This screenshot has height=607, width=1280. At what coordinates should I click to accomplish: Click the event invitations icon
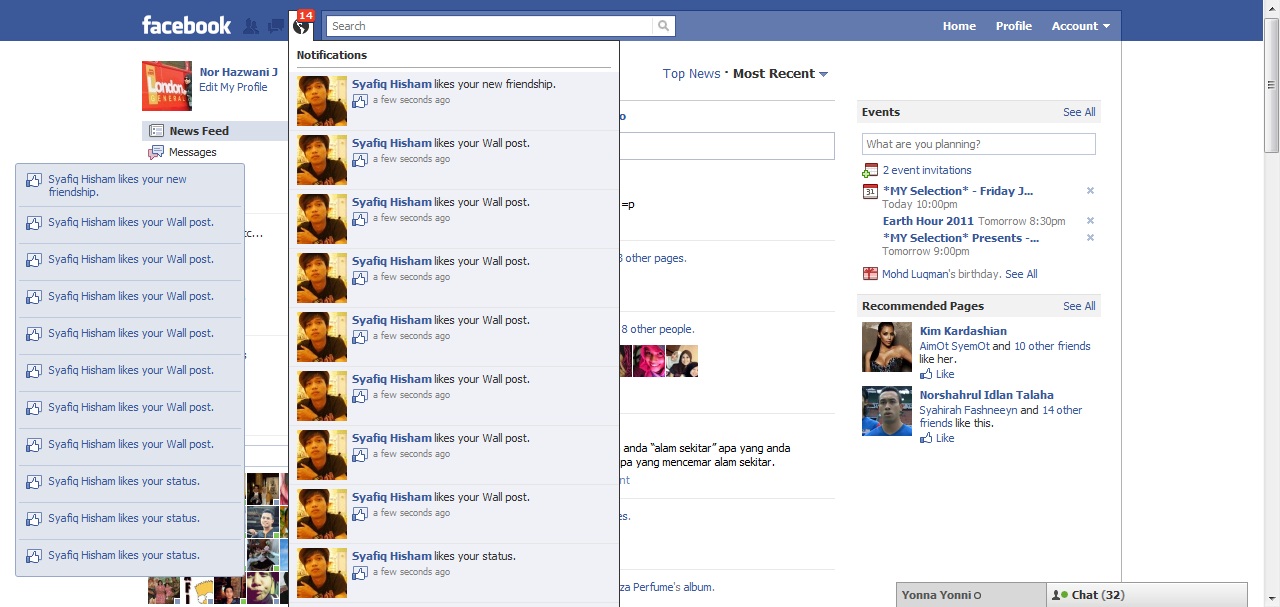pyautogui.click(x=870, y=170)
